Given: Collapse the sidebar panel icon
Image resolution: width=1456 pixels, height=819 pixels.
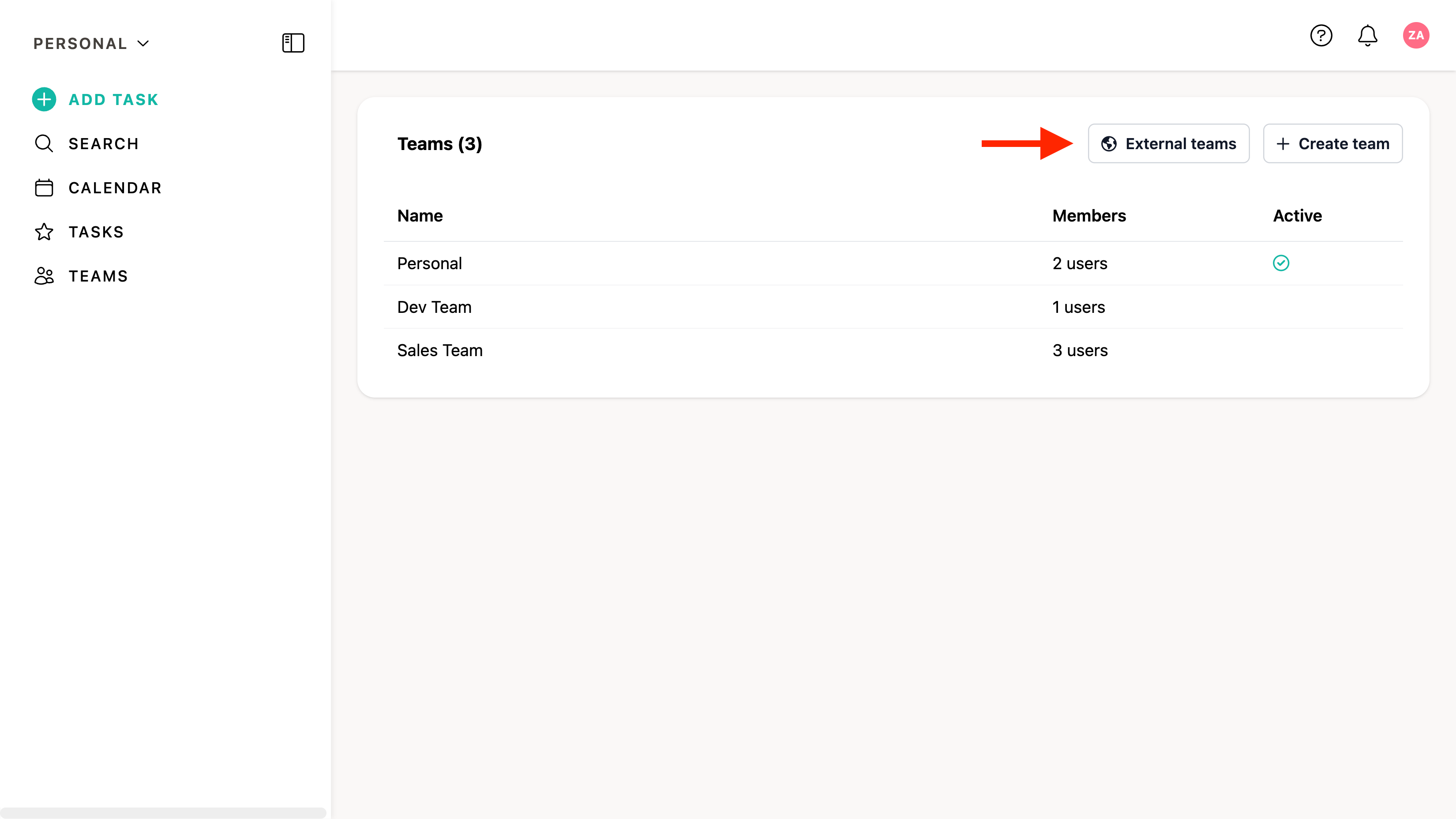Looking at the screenshot, I should click(293, 43).
